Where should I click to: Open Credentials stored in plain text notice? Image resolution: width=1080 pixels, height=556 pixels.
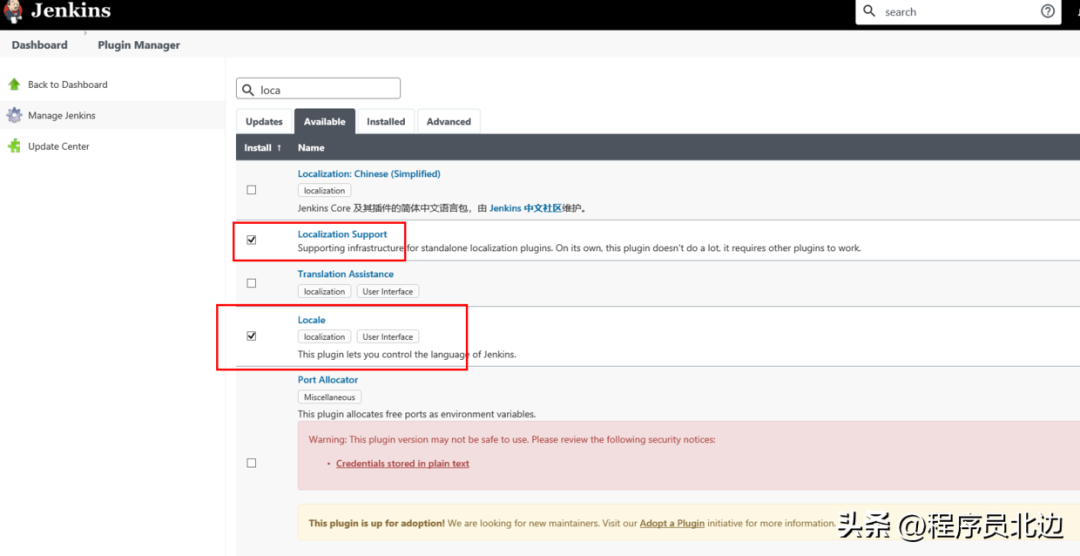click(x=402, y=464)
